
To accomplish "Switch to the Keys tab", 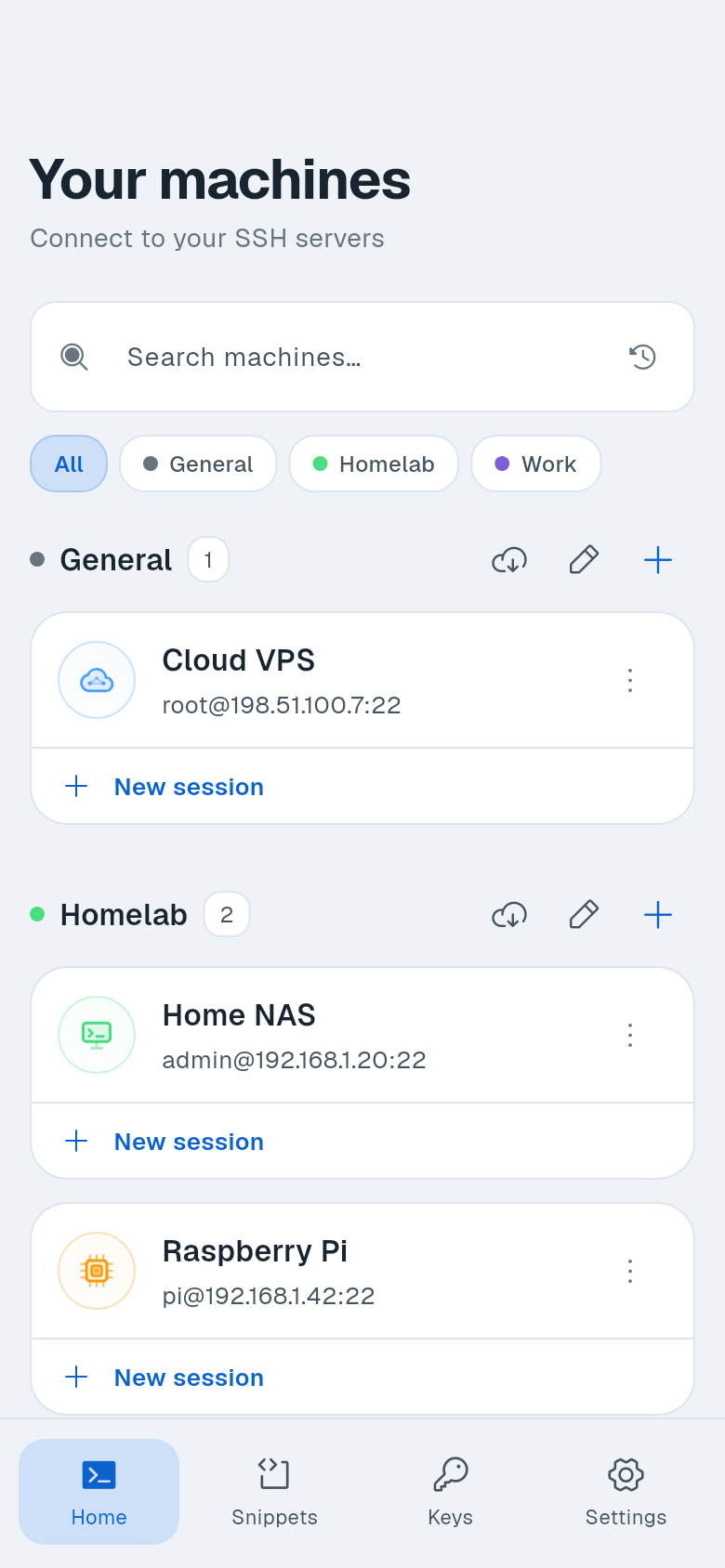I will [x=450, y=1492].
